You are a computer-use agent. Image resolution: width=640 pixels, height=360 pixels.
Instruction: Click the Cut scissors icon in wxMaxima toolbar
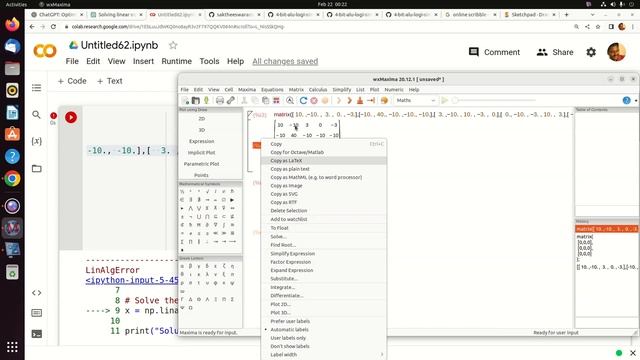pos(244,100)
